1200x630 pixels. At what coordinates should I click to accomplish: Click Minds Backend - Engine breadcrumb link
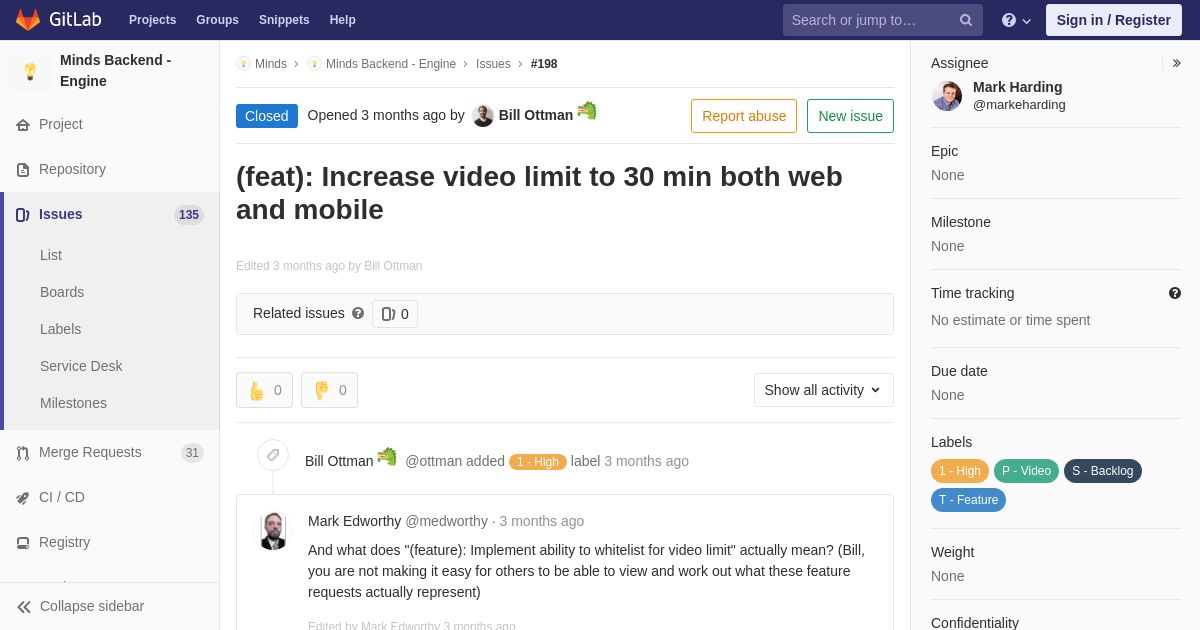tap(391, 64)
